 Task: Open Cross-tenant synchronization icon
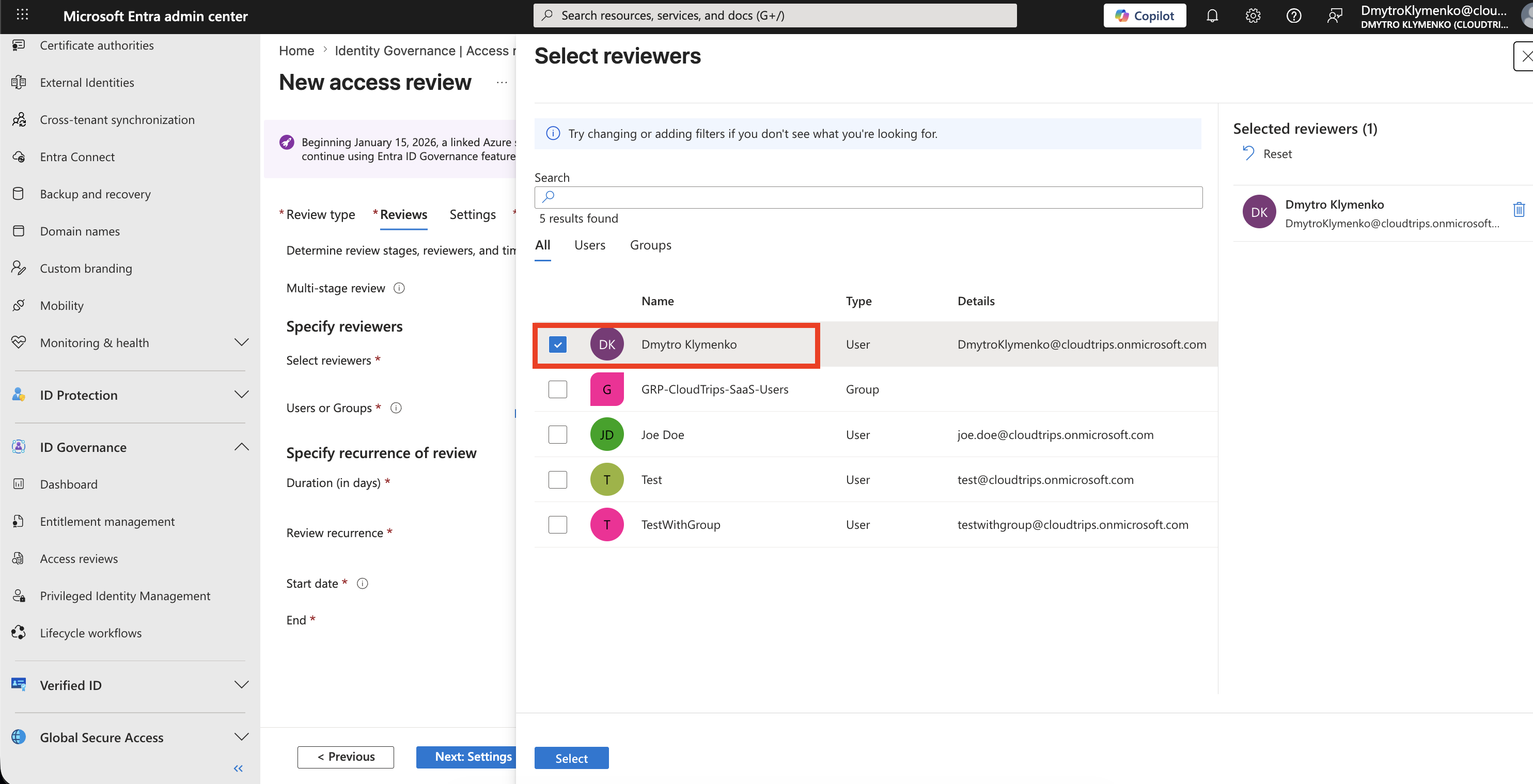pyautogui.click(x=19, y=120)
